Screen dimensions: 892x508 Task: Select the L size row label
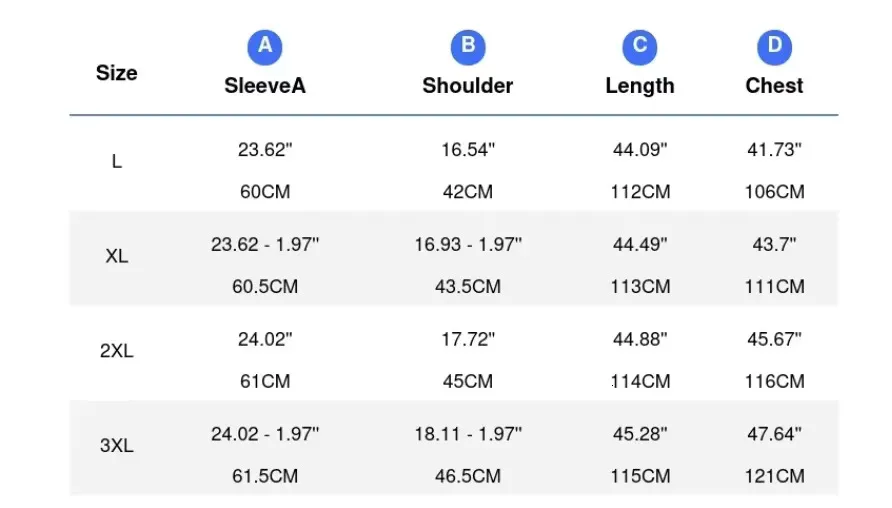(117, 162)
